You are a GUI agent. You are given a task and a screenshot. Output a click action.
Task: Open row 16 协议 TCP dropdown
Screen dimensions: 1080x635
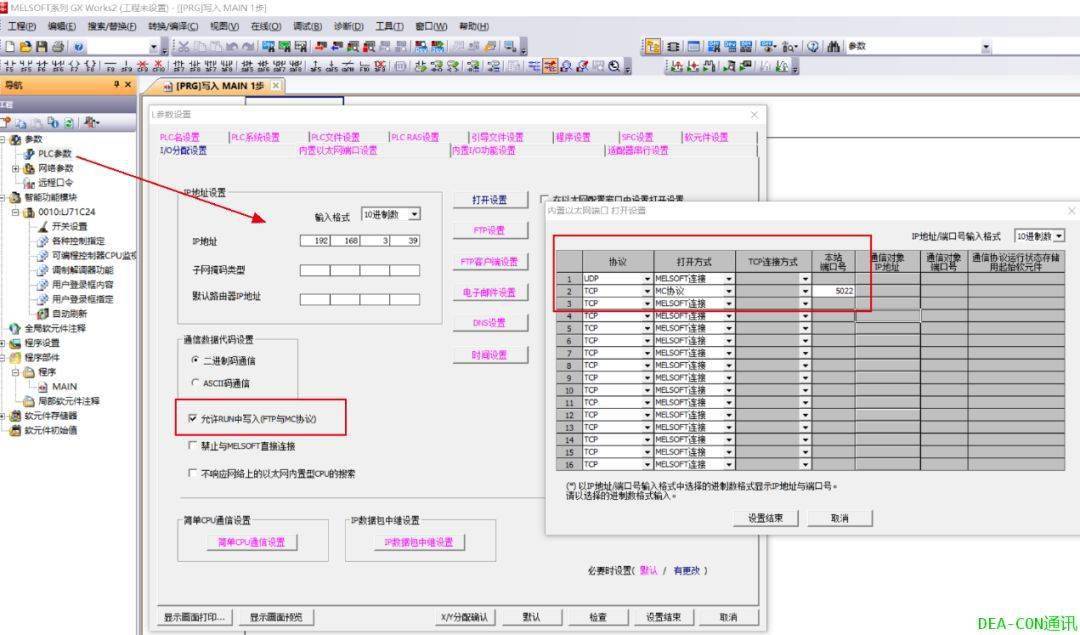coord(647,465)
